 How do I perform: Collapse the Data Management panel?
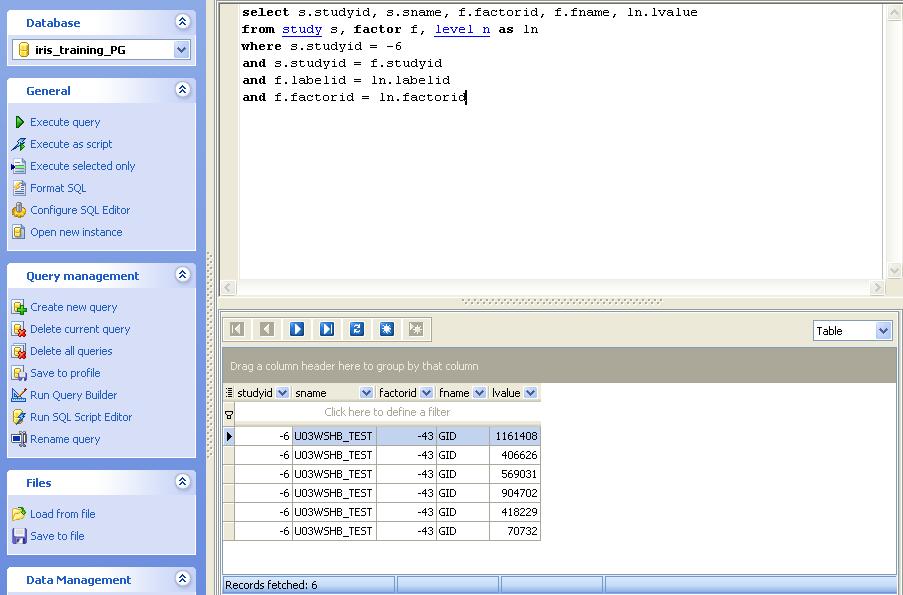click(183, 579)
